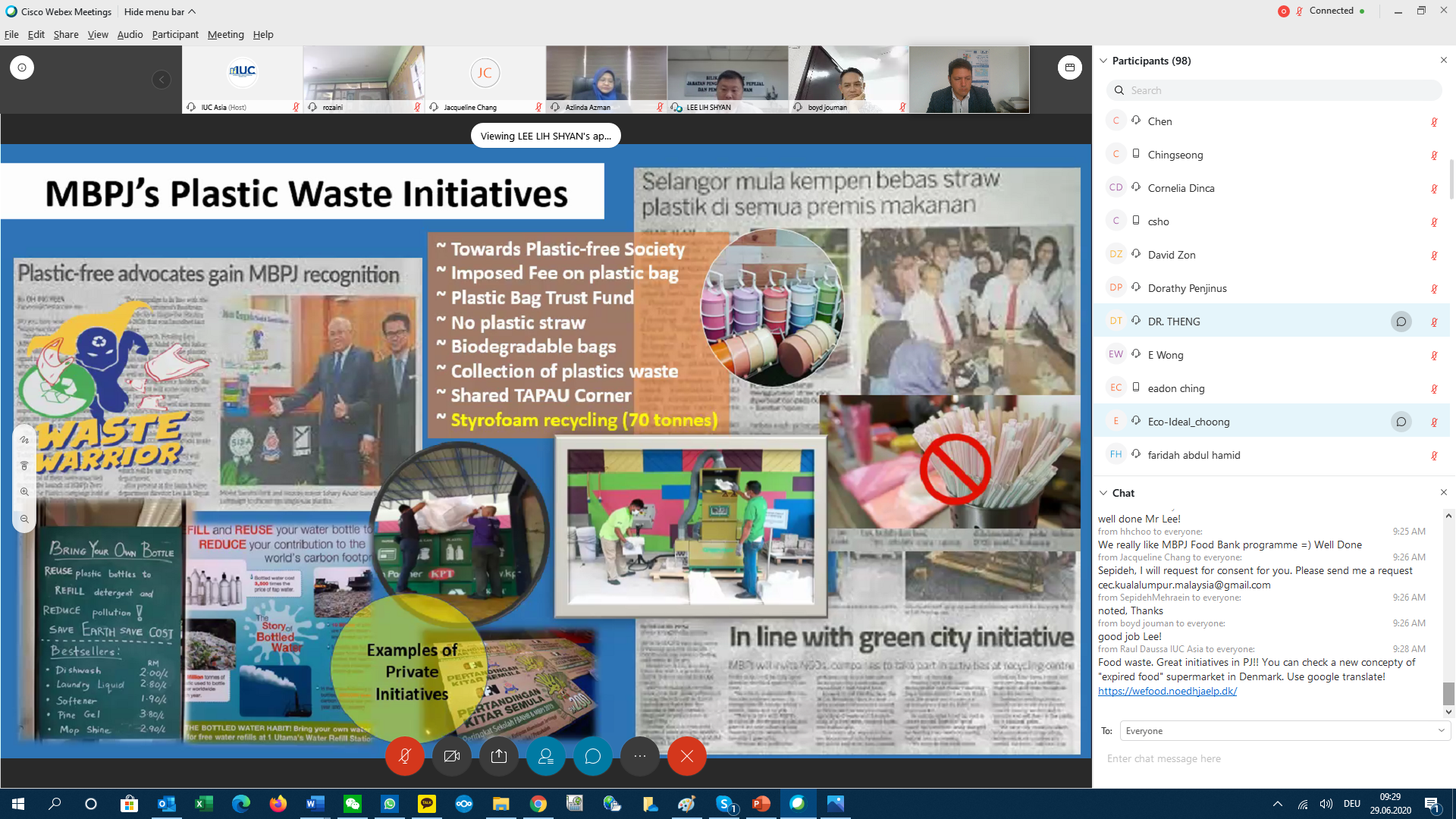This screenshot has height=819, width=1456.
Task: Click Hide menu bar button
Action: 159,11
